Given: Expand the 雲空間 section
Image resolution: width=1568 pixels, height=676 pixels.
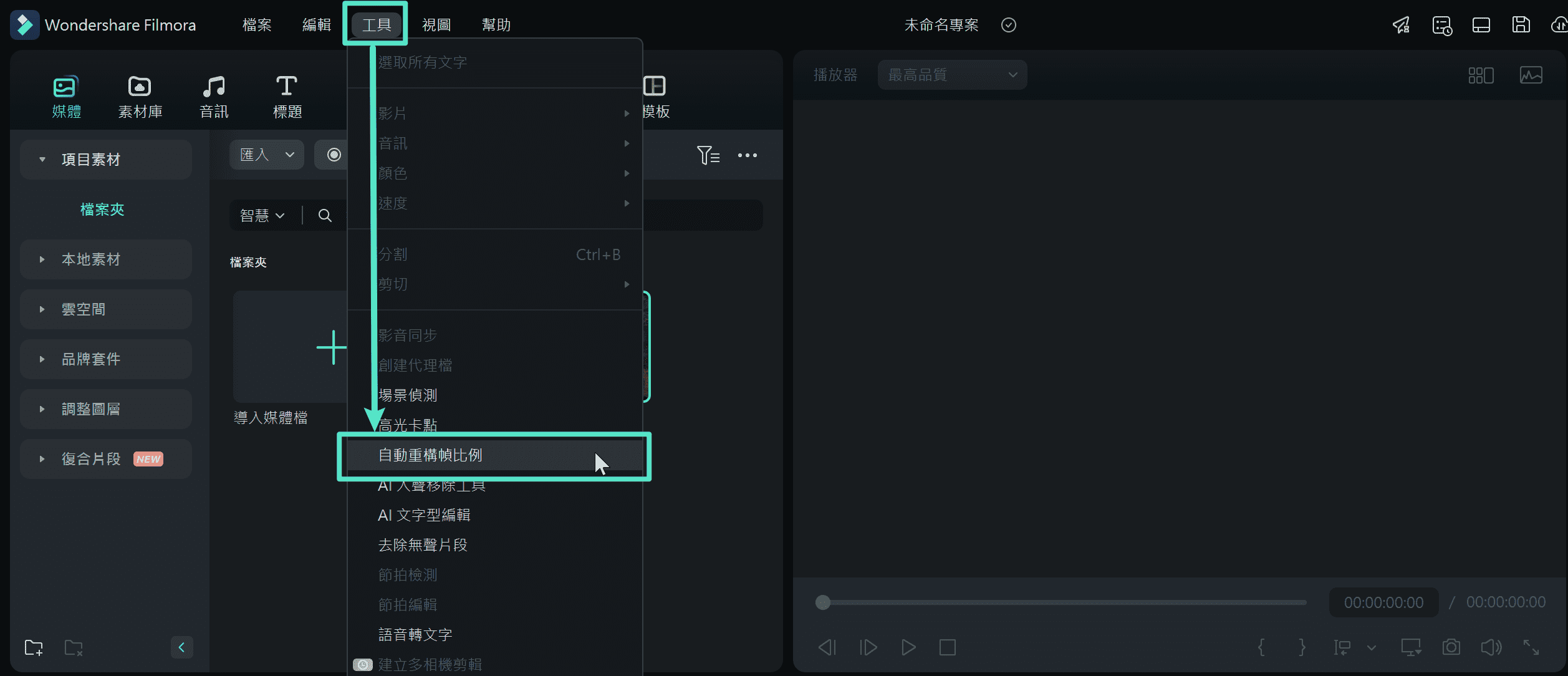Looking at the screenshot, I should 106,309.
